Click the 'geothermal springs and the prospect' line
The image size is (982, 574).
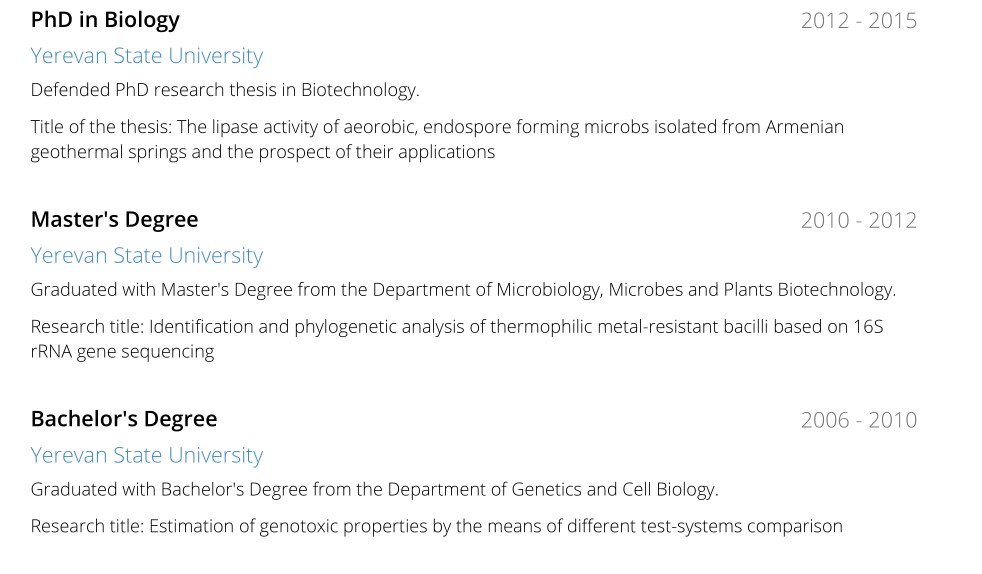pos(263,152)
